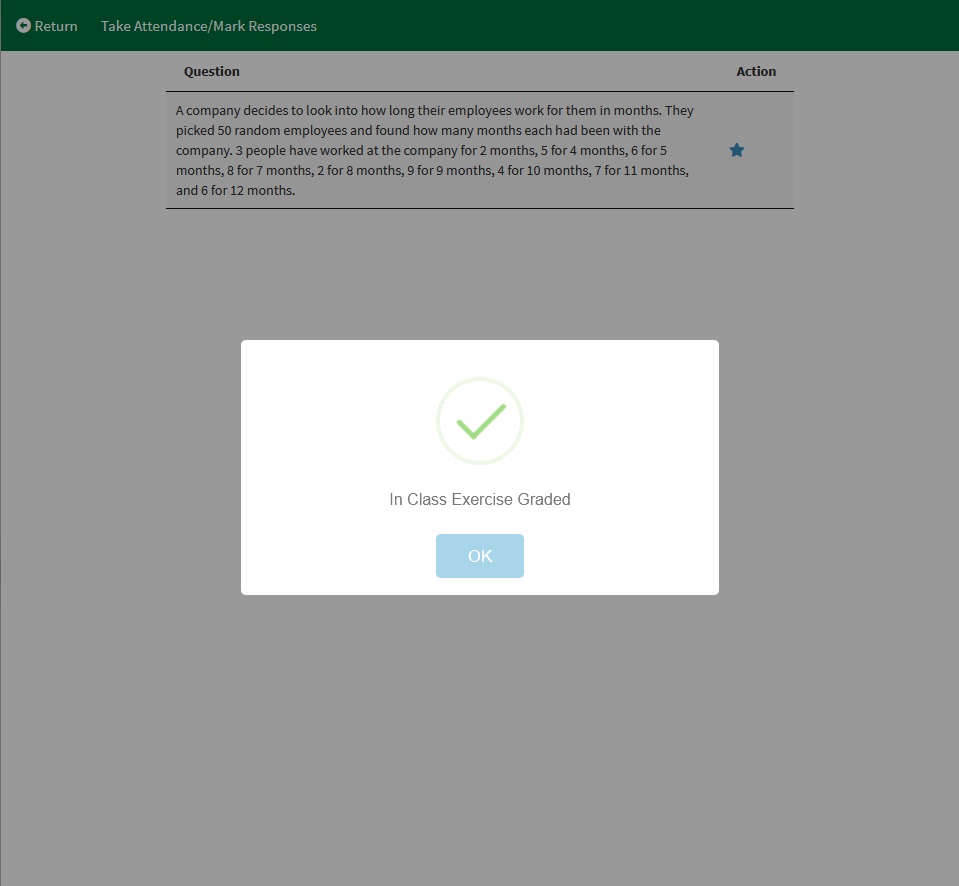
Task: Click the Question column header
Action: (211, 71)
